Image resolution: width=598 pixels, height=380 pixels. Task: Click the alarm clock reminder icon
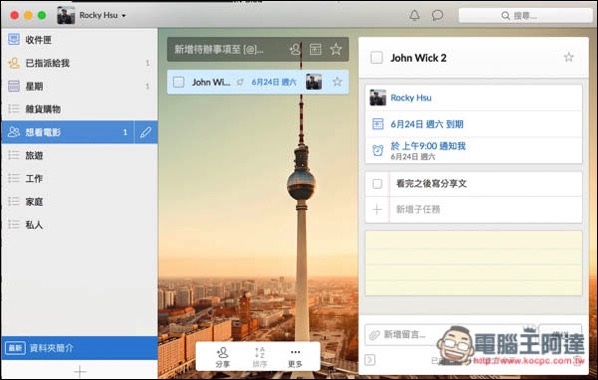[x=378, y=150]
